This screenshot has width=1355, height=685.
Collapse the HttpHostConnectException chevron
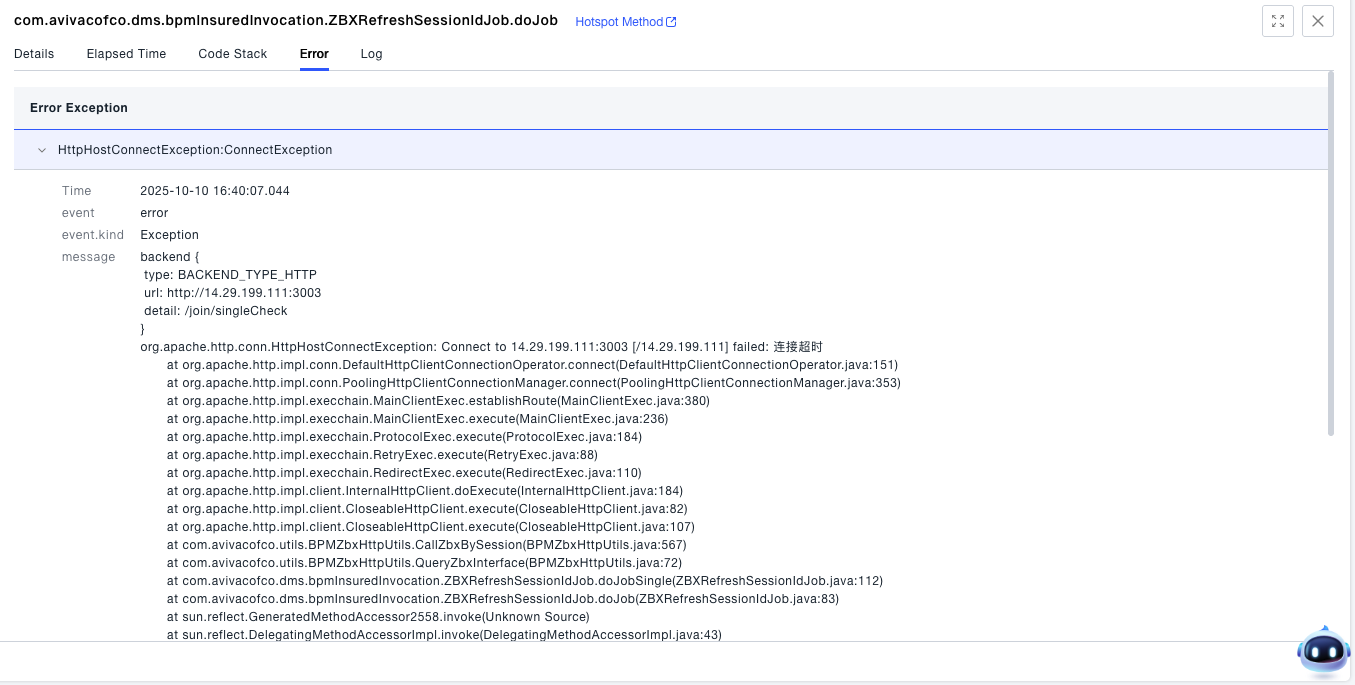click(42, 150)
